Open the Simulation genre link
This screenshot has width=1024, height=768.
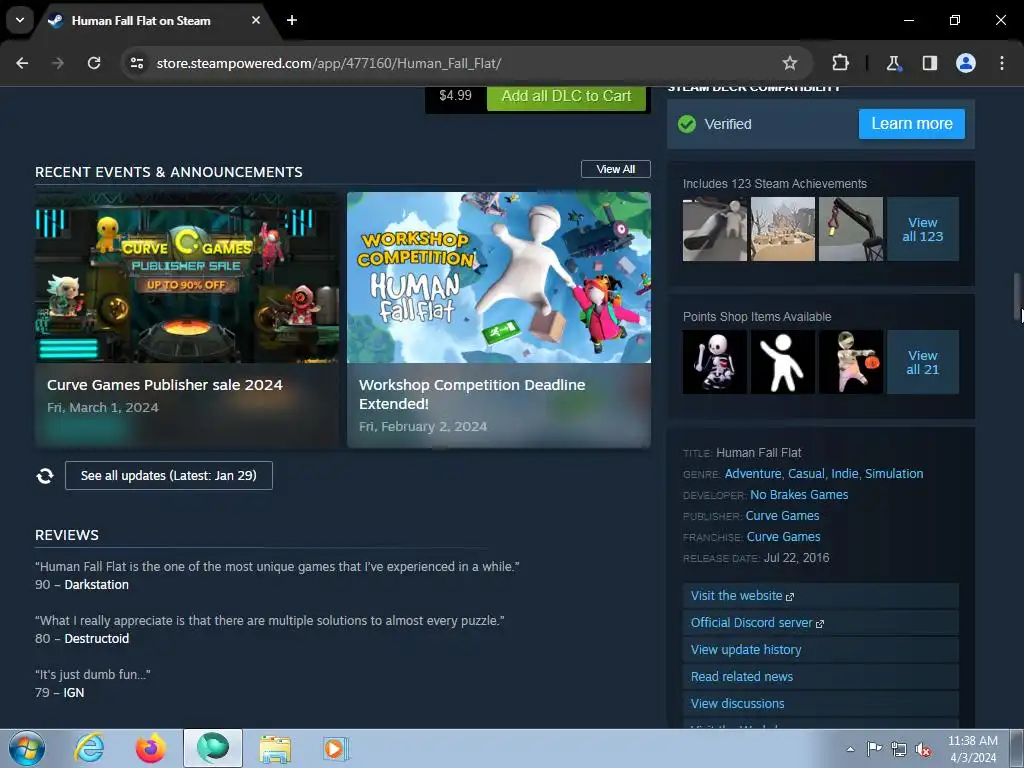point(894,473)
